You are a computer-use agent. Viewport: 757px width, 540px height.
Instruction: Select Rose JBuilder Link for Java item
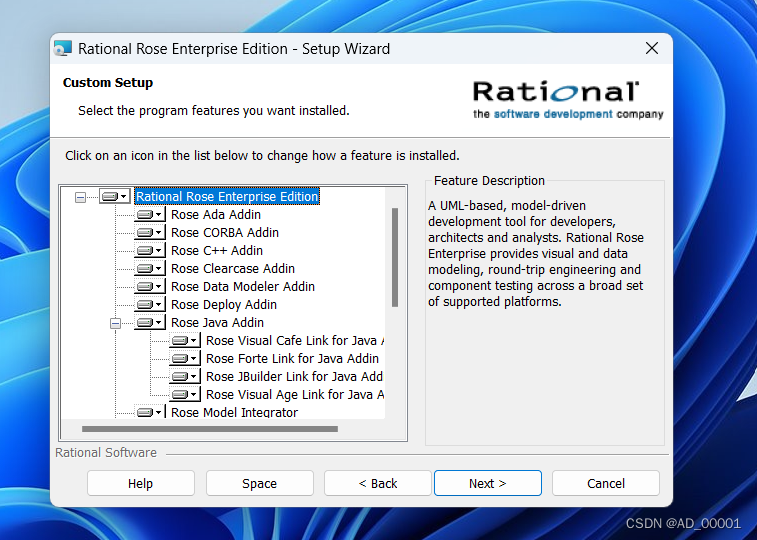point(294,376)
